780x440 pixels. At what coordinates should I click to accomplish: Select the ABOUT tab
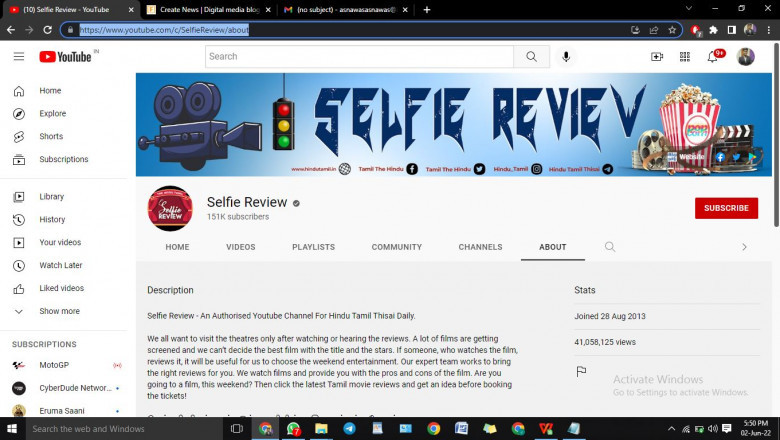coord(553,247)
